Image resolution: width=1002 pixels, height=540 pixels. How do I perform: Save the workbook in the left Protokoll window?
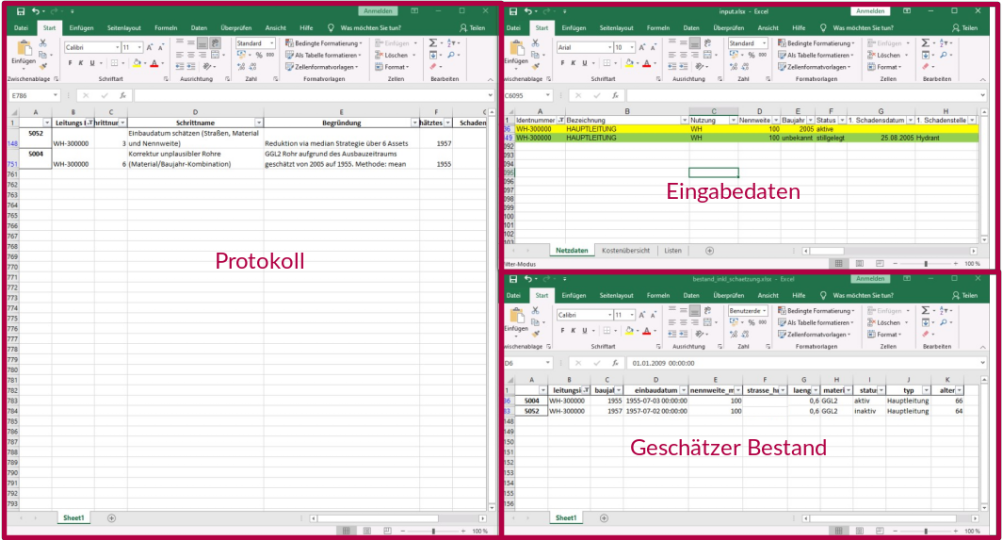tap(20, 12)
